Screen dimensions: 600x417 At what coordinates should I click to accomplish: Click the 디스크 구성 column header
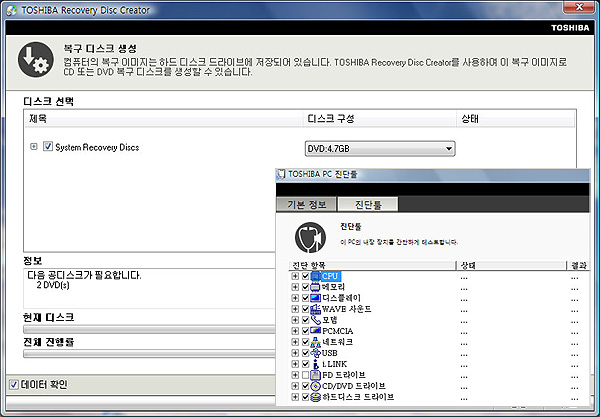(x=335, y=119)
